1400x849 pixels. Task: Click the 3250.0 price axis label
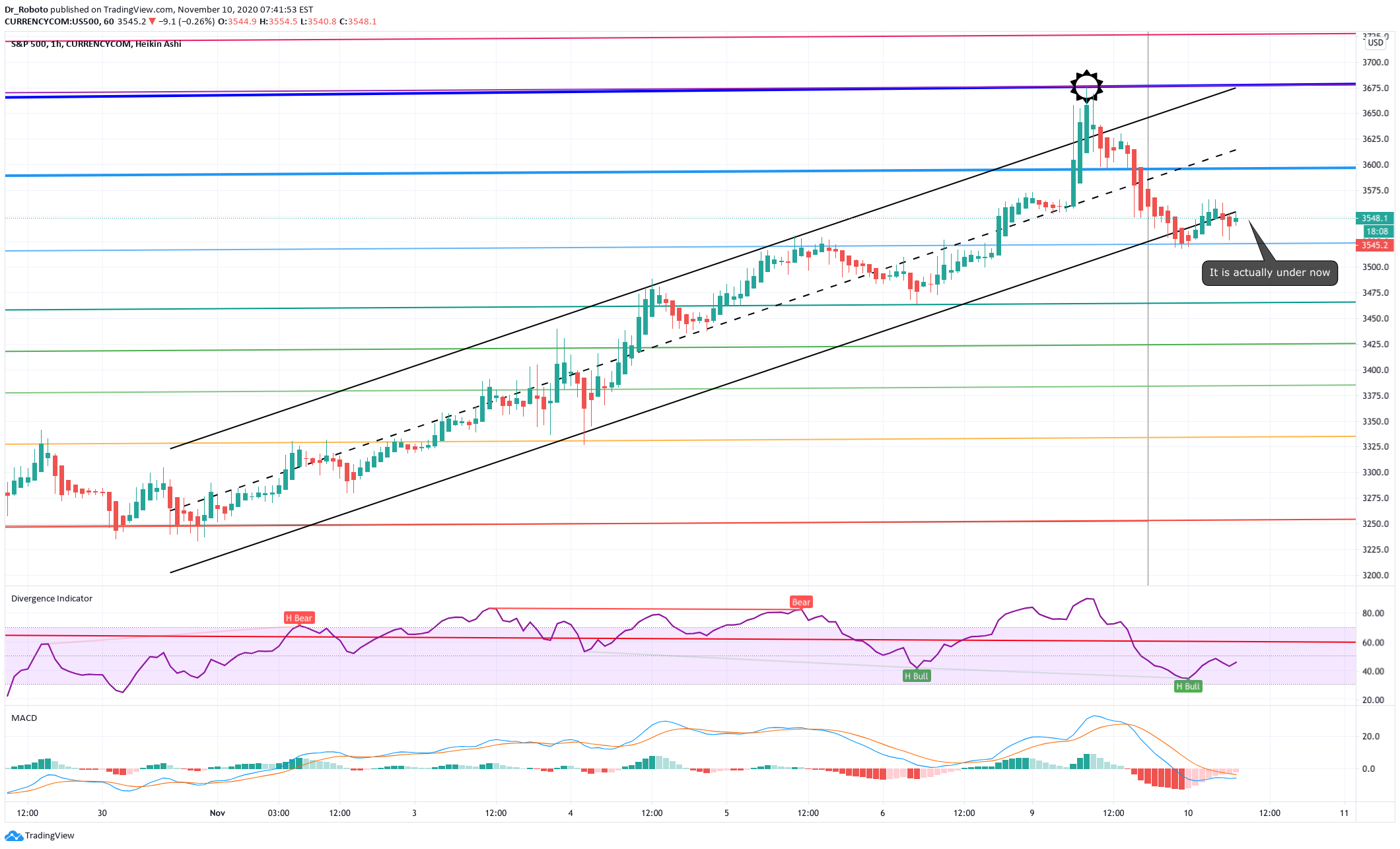[x=1376, y=524]
